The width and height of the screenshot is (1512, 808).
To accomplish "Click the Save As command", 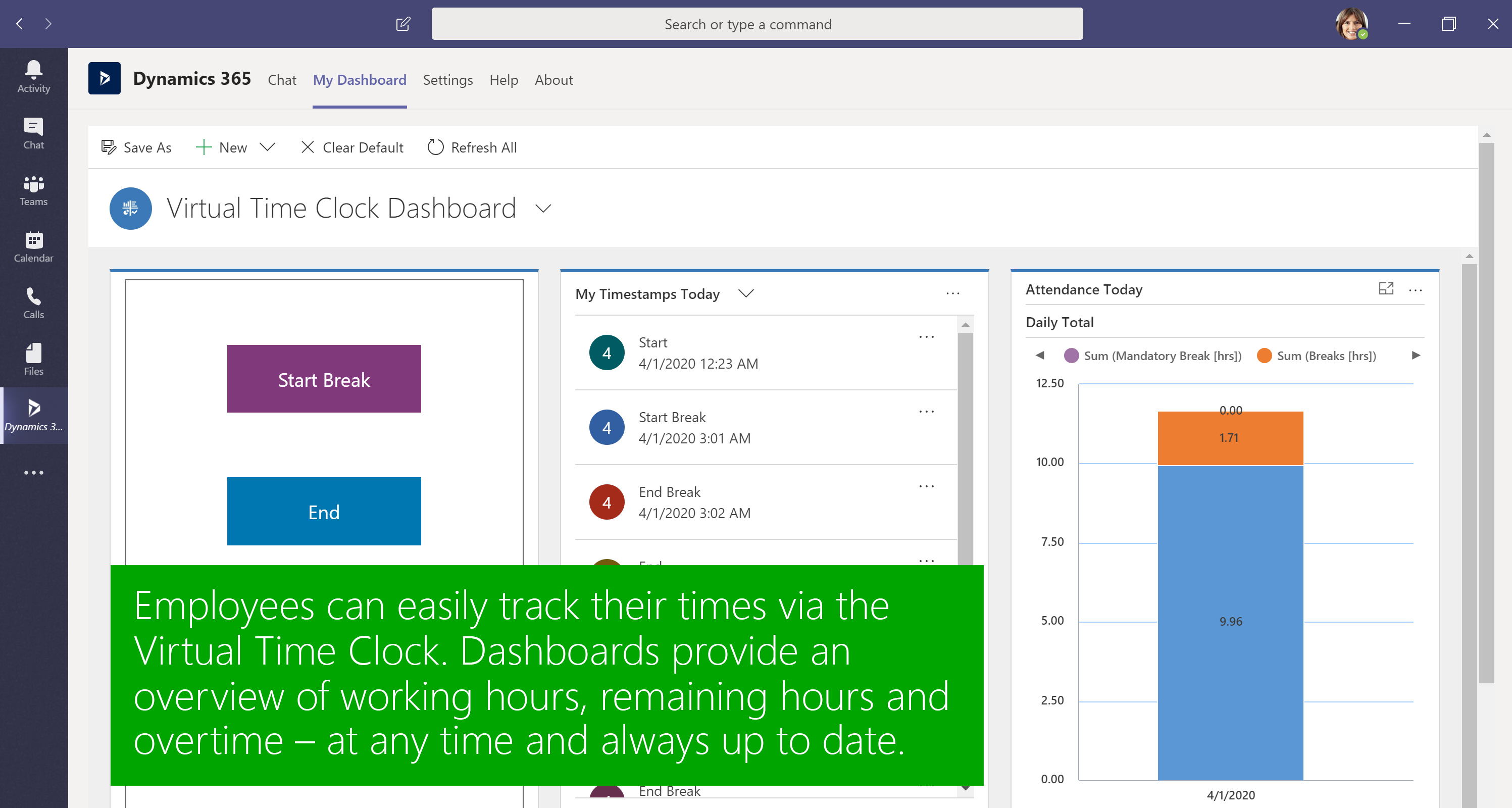I will tap(136, 147).
